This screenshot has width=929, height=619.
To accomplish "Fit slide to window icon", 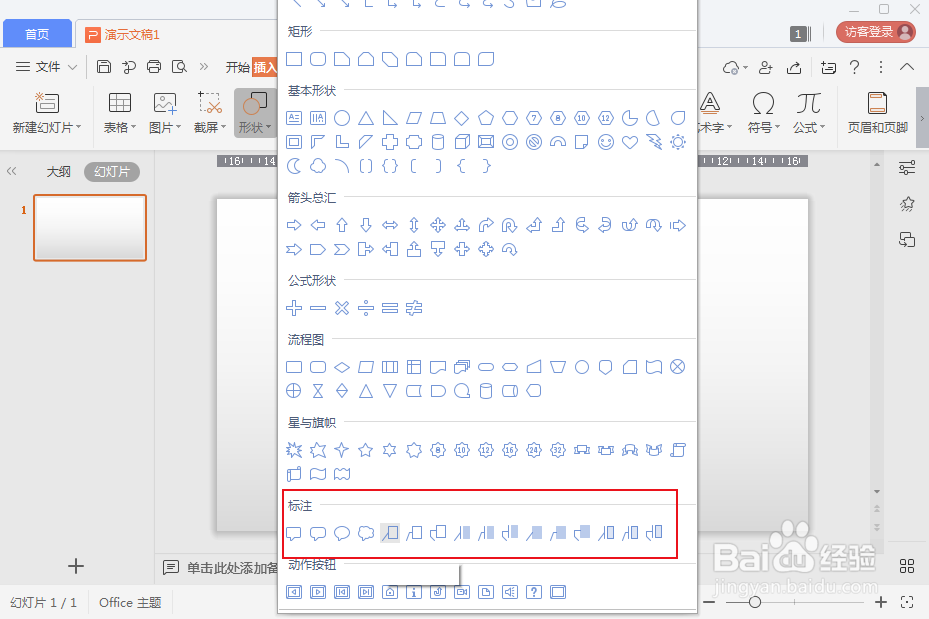I will pyautogui.click(x=907, y=602).
